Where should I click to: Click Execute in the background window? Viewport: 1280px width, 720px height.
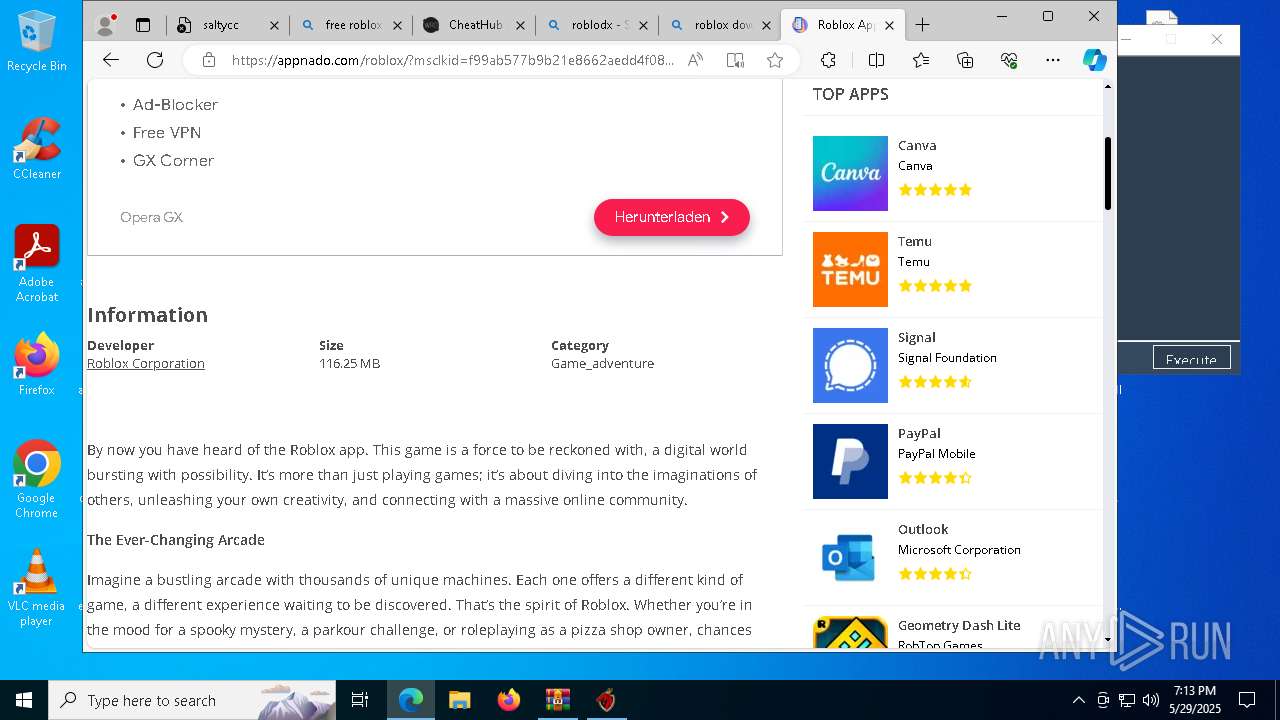click(x=1191, y=359)
